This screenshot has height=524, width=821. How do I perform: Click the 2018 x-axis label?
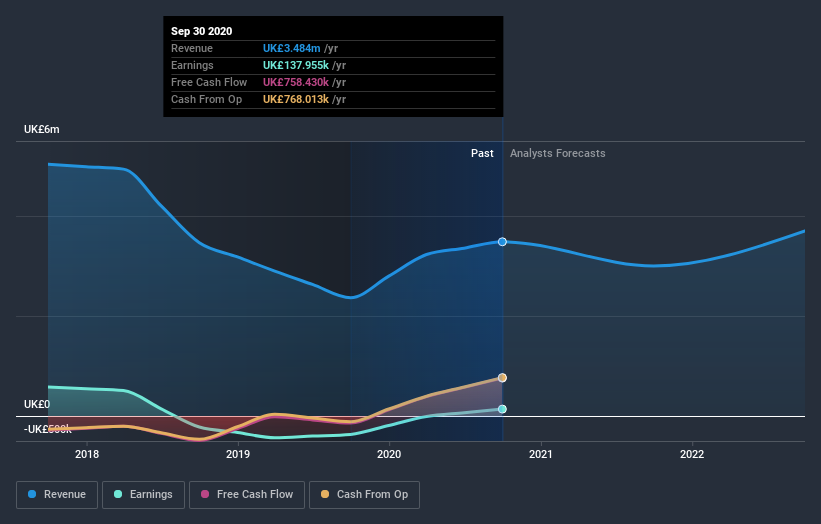87,454
